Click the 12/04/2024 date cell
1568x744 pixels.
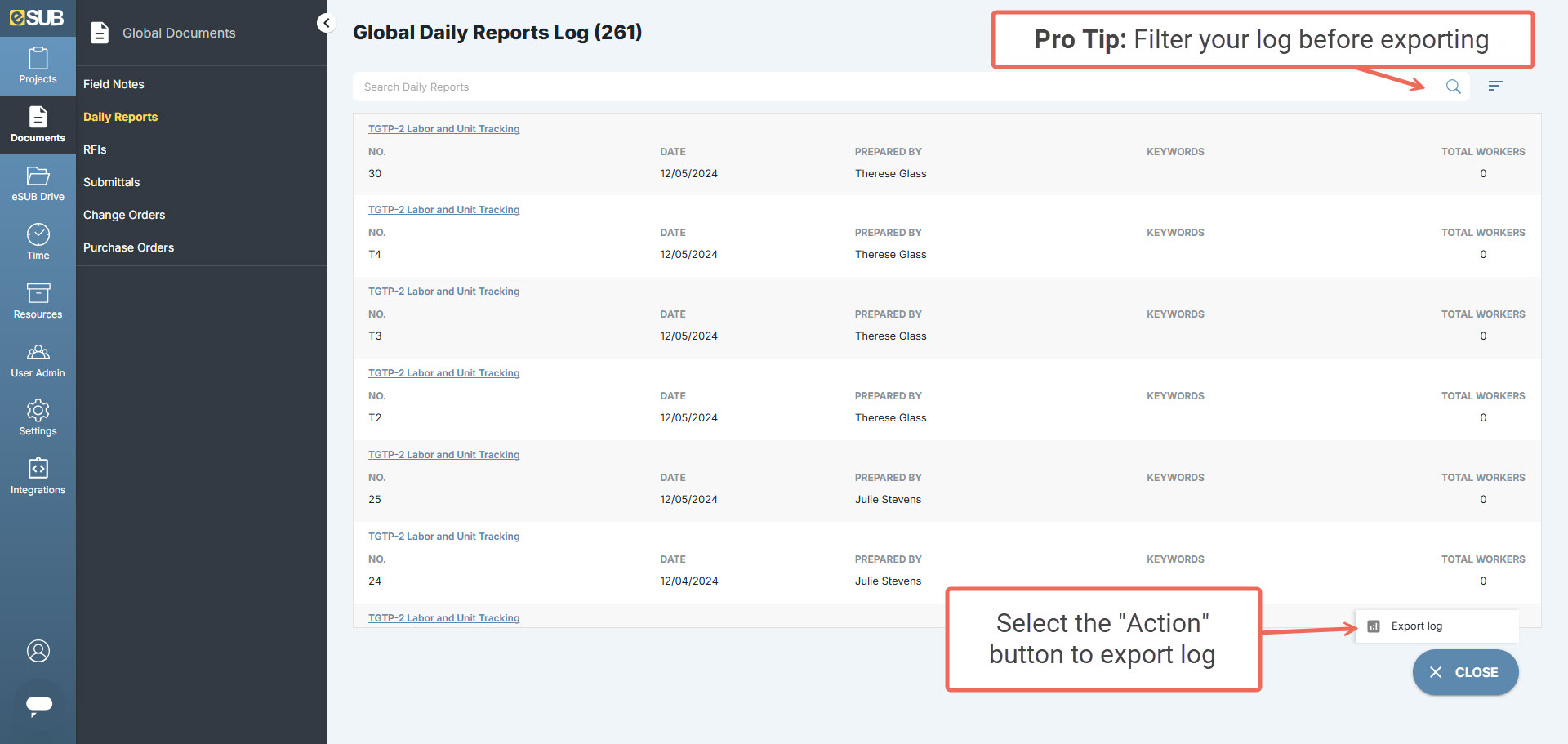click(x=689, y=581)
